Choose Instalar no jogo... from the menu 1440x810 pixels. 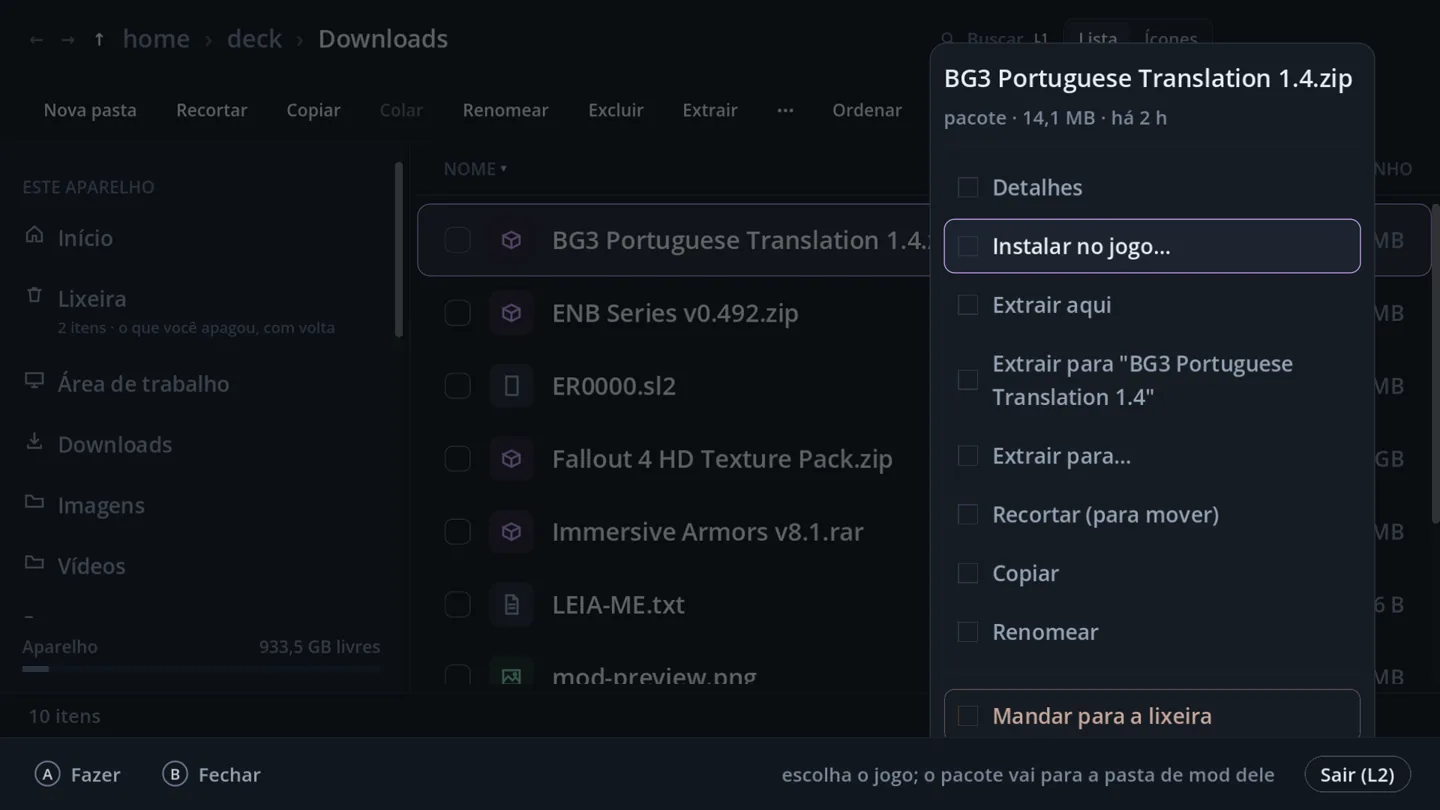click(1152, 246)
